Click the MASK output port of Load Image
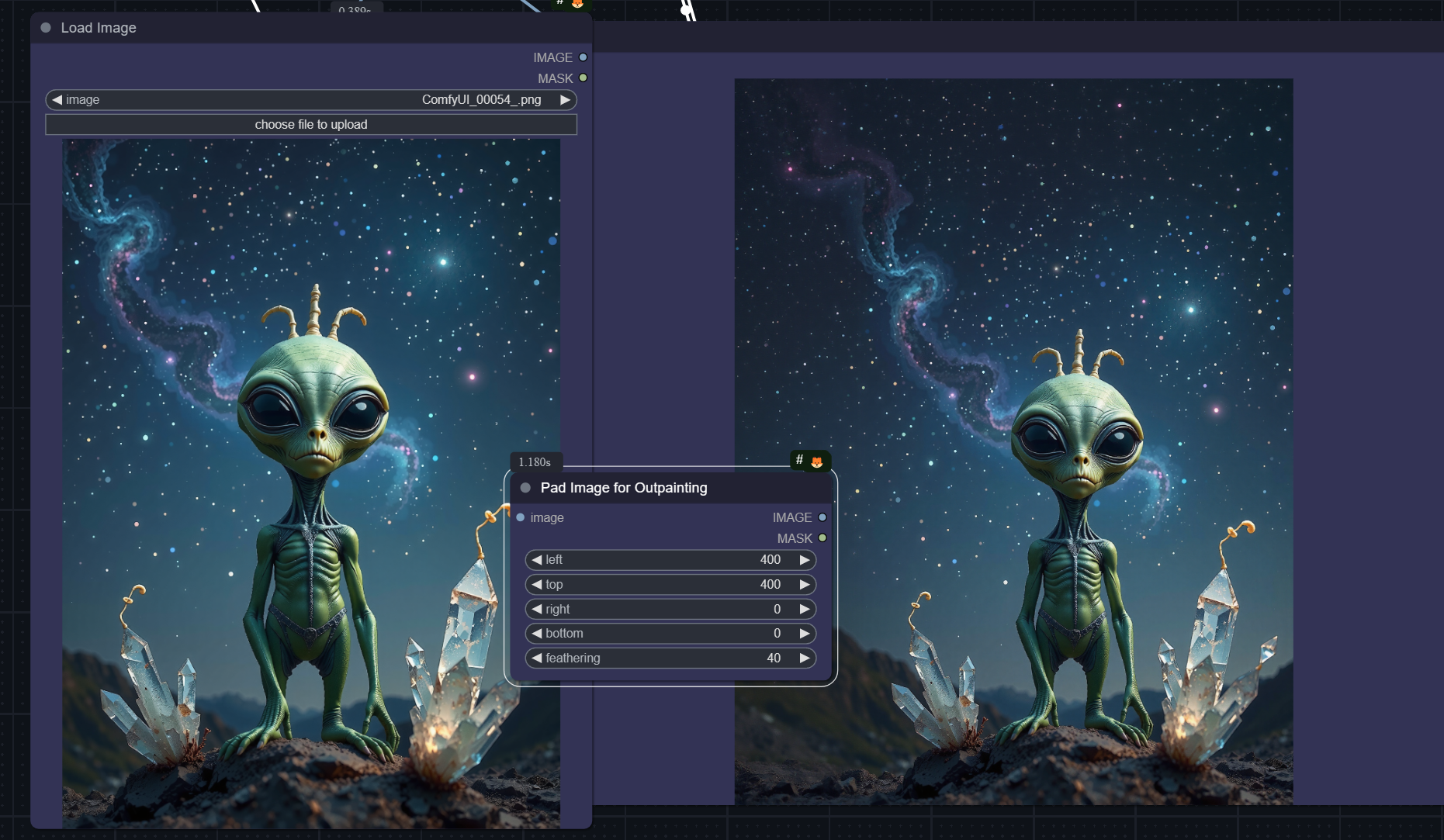 pos(583,78)
